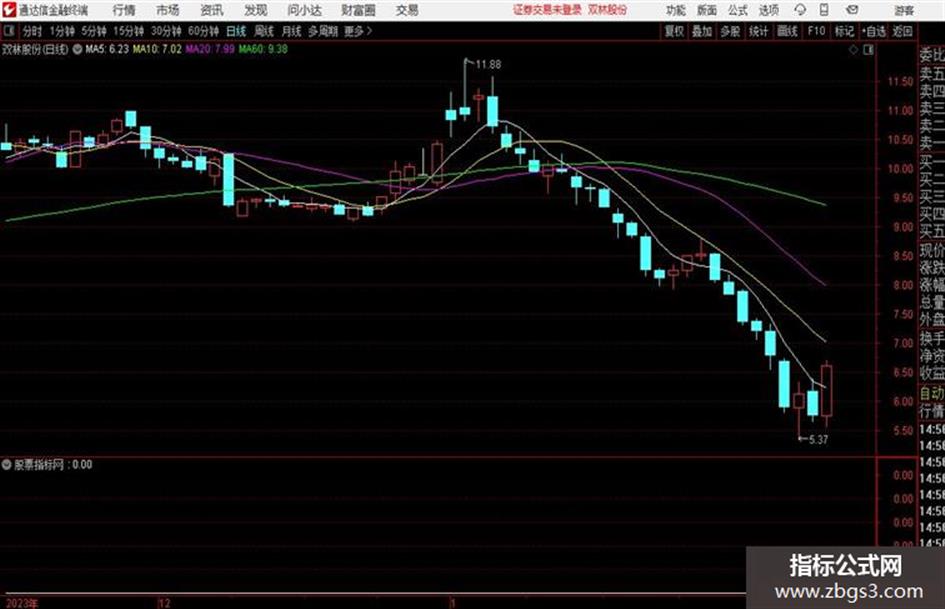This screenshot has height=609, width=945.
Task: Click the 股票指标网 : 0.00 indicator label
Action: point(53,464)
